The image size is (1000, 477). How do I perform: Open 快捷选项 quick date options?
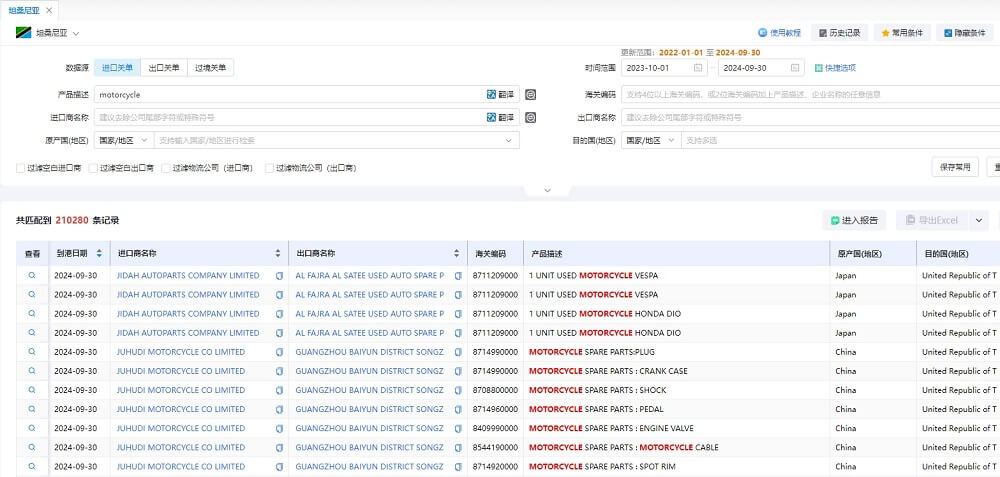pyautogui.click(x=835, y=68)
